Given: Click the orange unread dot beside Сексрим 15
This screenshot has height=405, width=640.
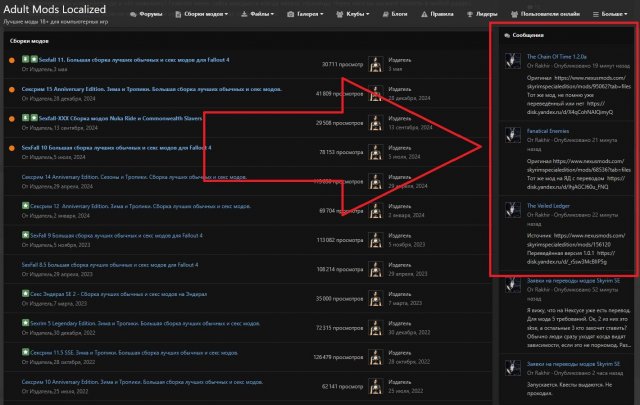Looking at the screenshot, I should coord(11,90).
